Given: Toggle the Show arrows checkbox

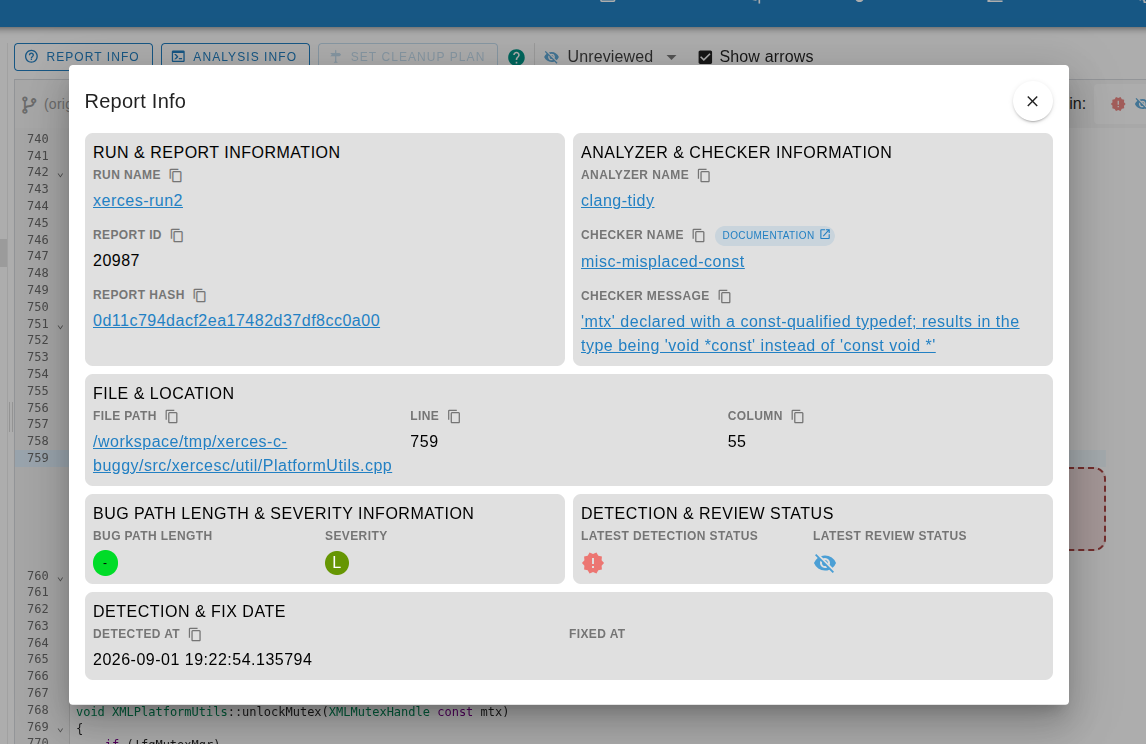Looking at the screenshot, I should 705,57.
